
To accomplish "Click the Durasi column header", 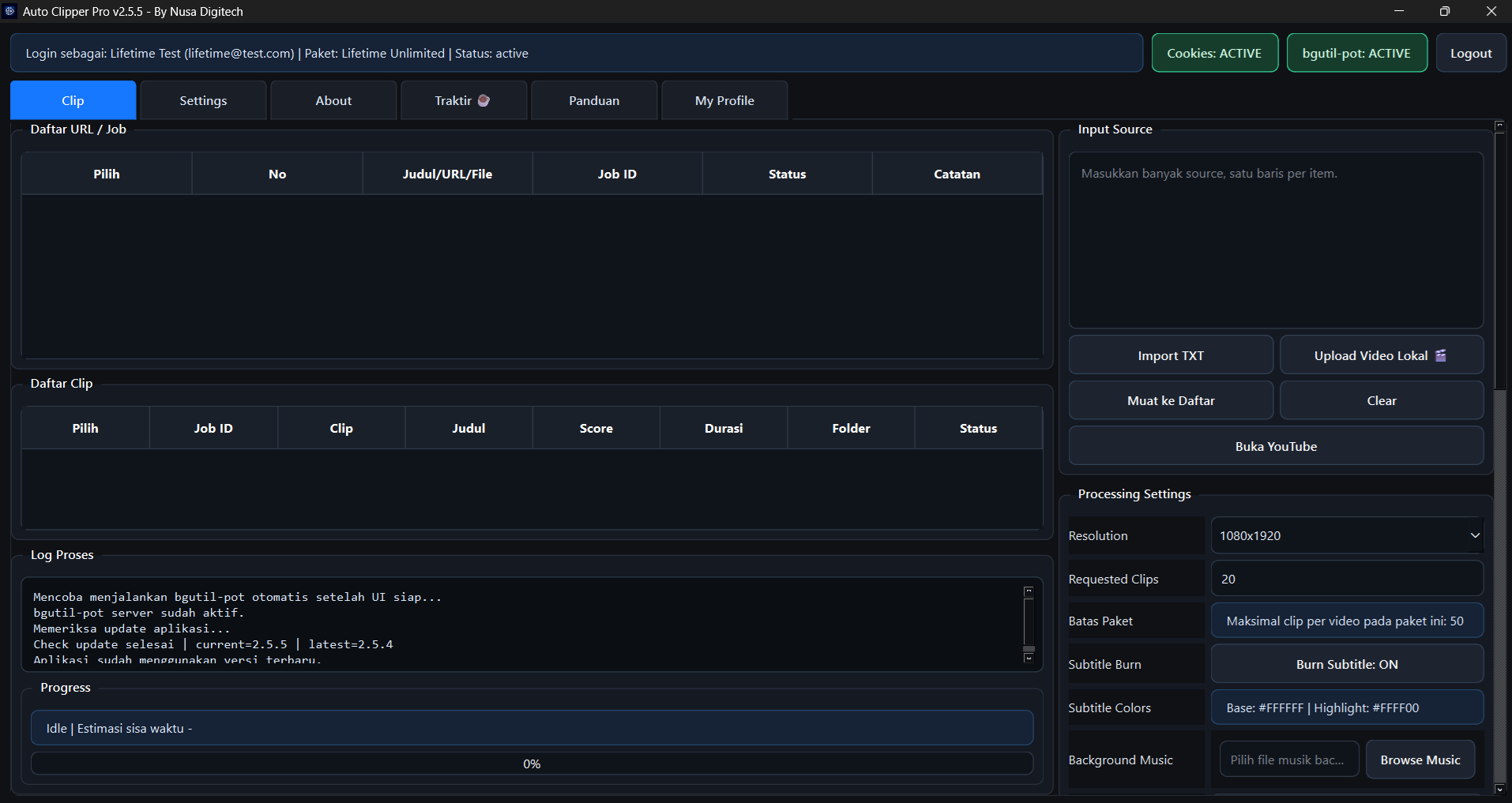I will point(724,428).
